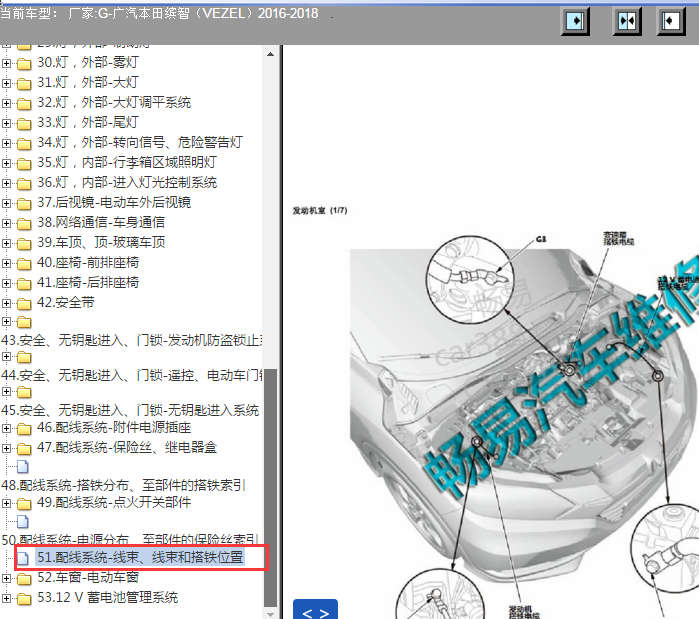Click folder icon of '34.灯，外部-转向信号'
Screen dimensions: 699x619
coord(24,144)
